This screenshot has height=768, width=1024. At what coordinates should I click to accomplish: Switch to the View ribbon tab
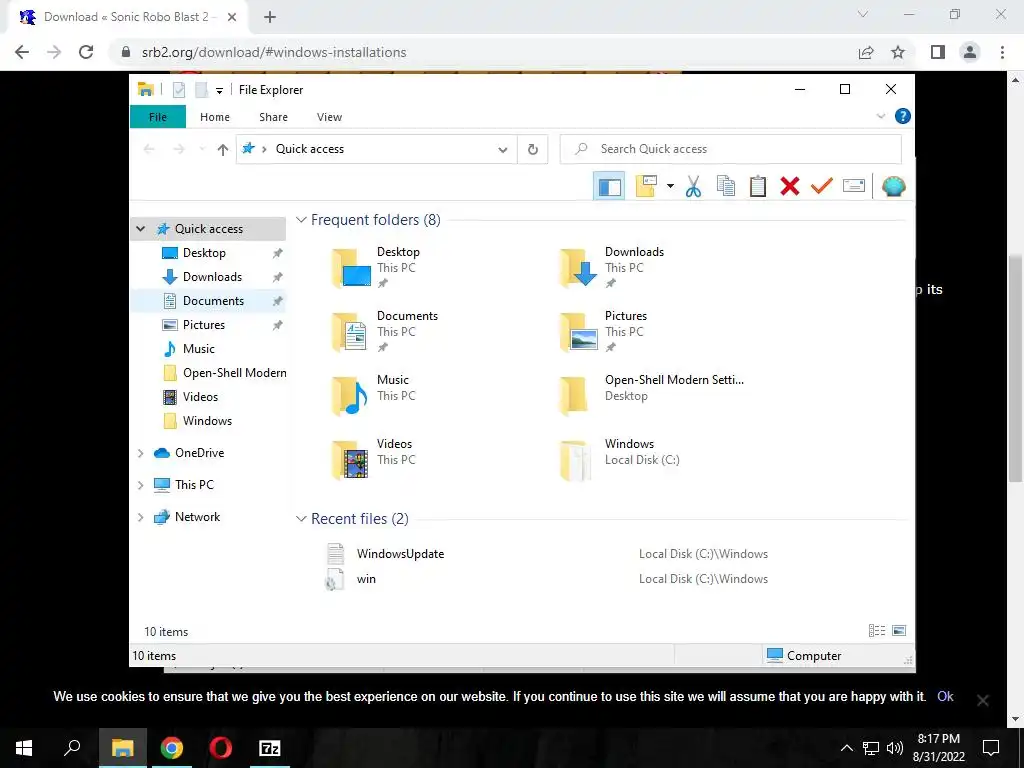[329, 117]
